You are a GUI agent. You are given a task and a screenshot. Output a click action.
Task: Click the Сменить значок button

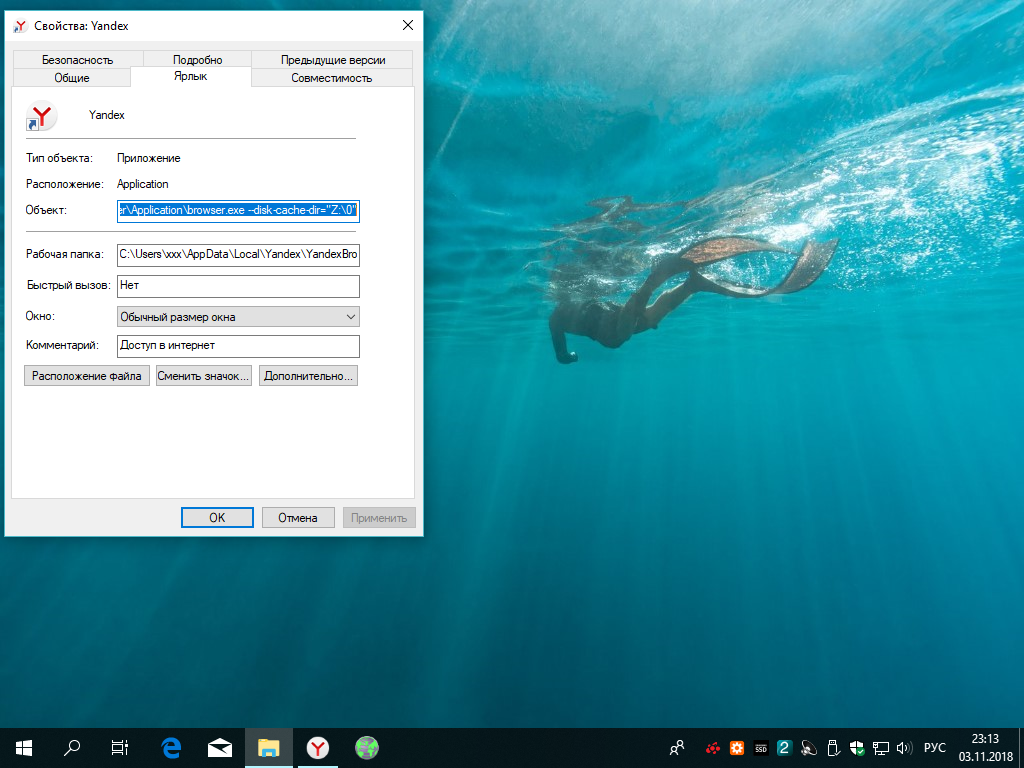tap(204, 376)
